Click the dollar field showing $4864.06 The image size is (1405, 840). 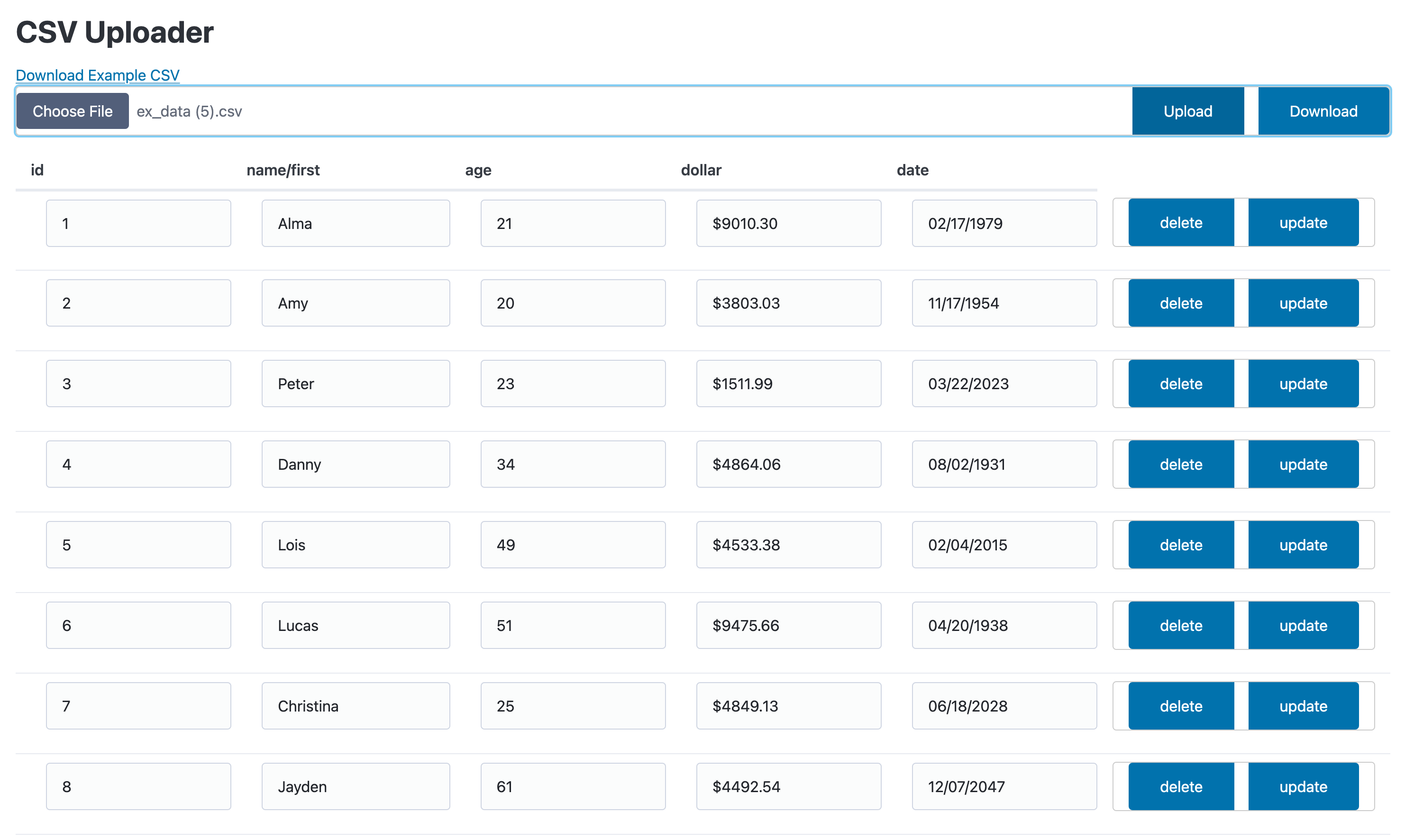(x=789, y=464)
